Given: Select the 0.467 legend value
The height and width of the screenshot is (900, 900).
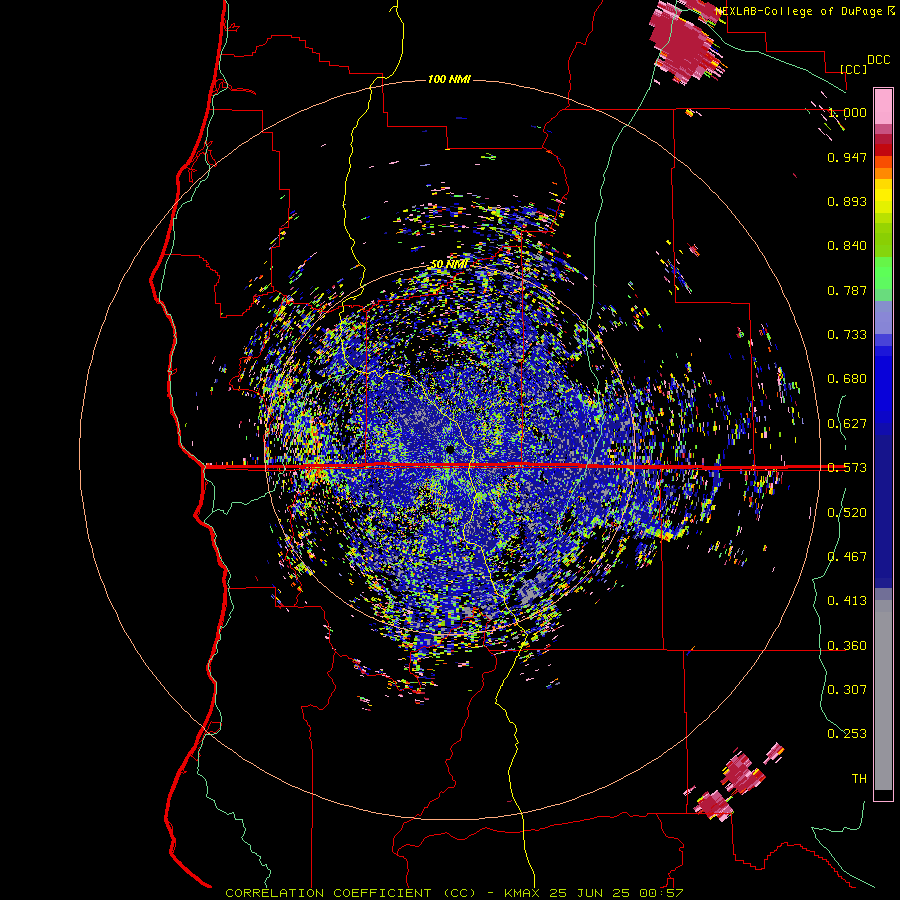Looking at the screenshot, I should pos(847,557).
